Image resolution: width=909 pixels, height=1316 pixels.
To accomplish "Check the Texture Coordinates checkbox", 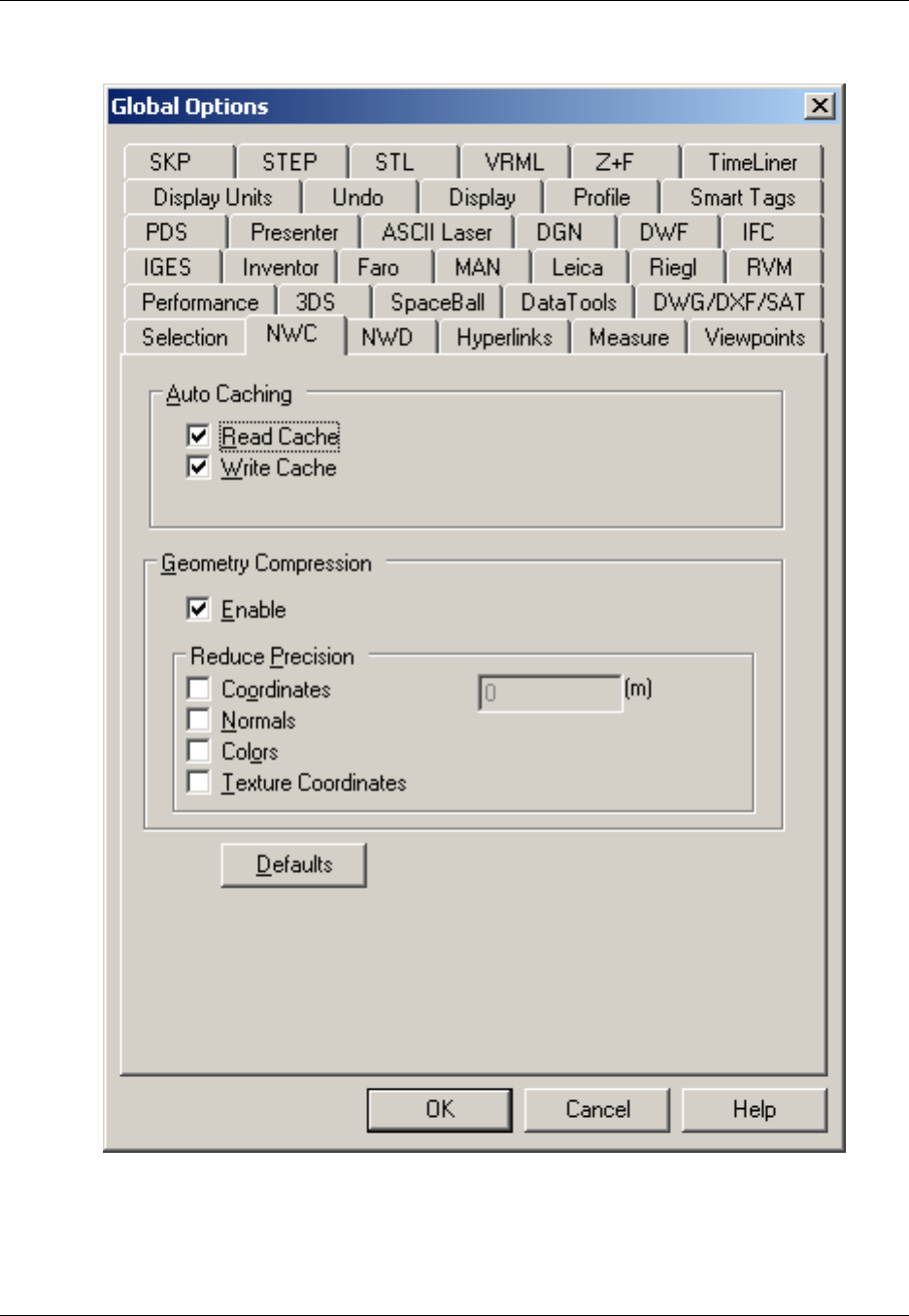I will [198, 782].
